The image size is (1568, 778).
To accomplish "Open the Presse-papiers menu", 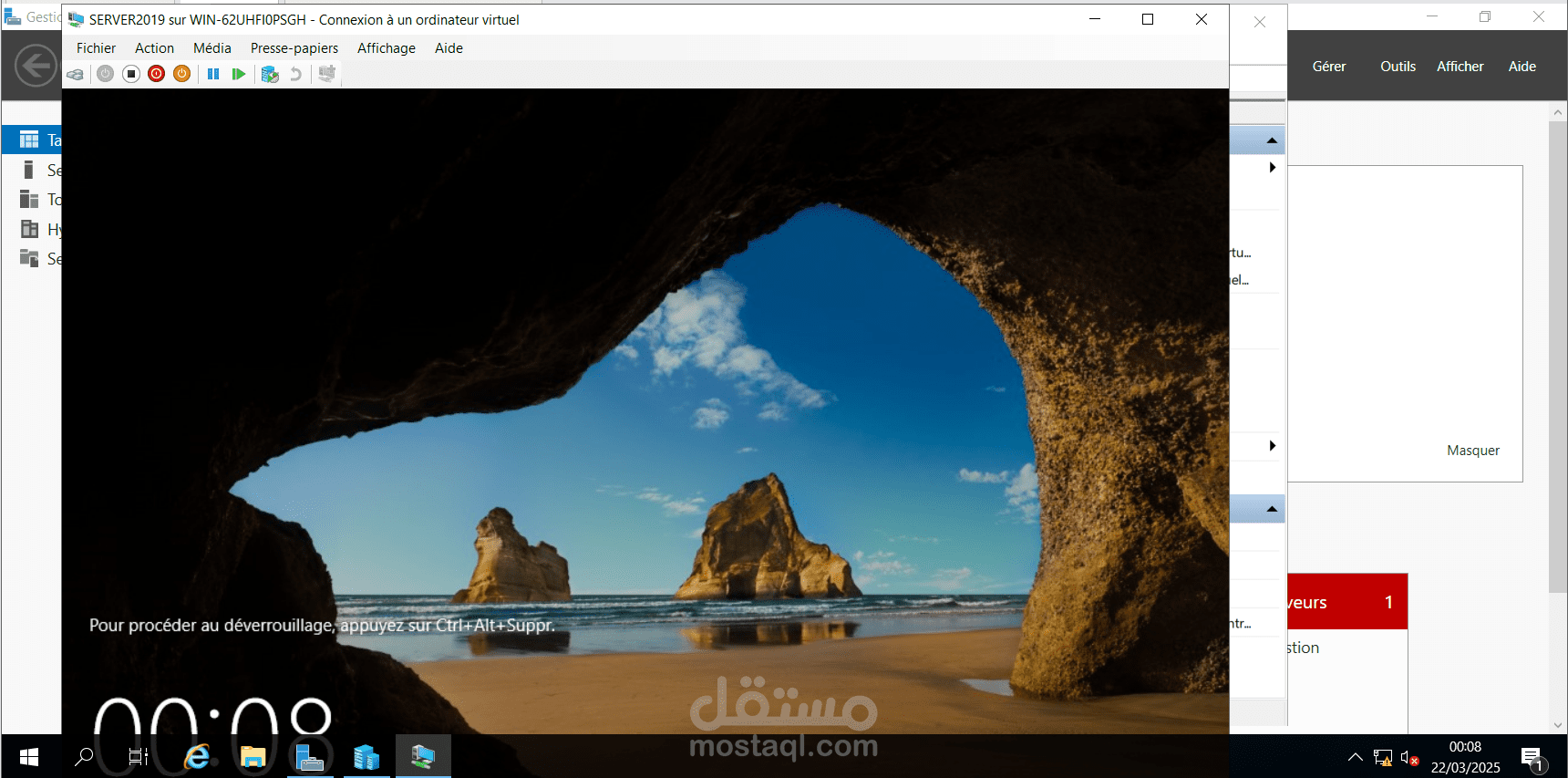I will 294,48.
